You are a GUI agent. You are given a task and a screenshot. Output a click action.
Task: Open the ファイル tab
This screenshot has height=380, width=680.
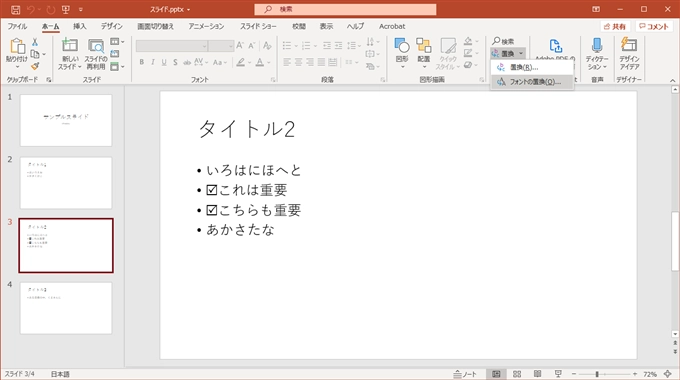17,26
